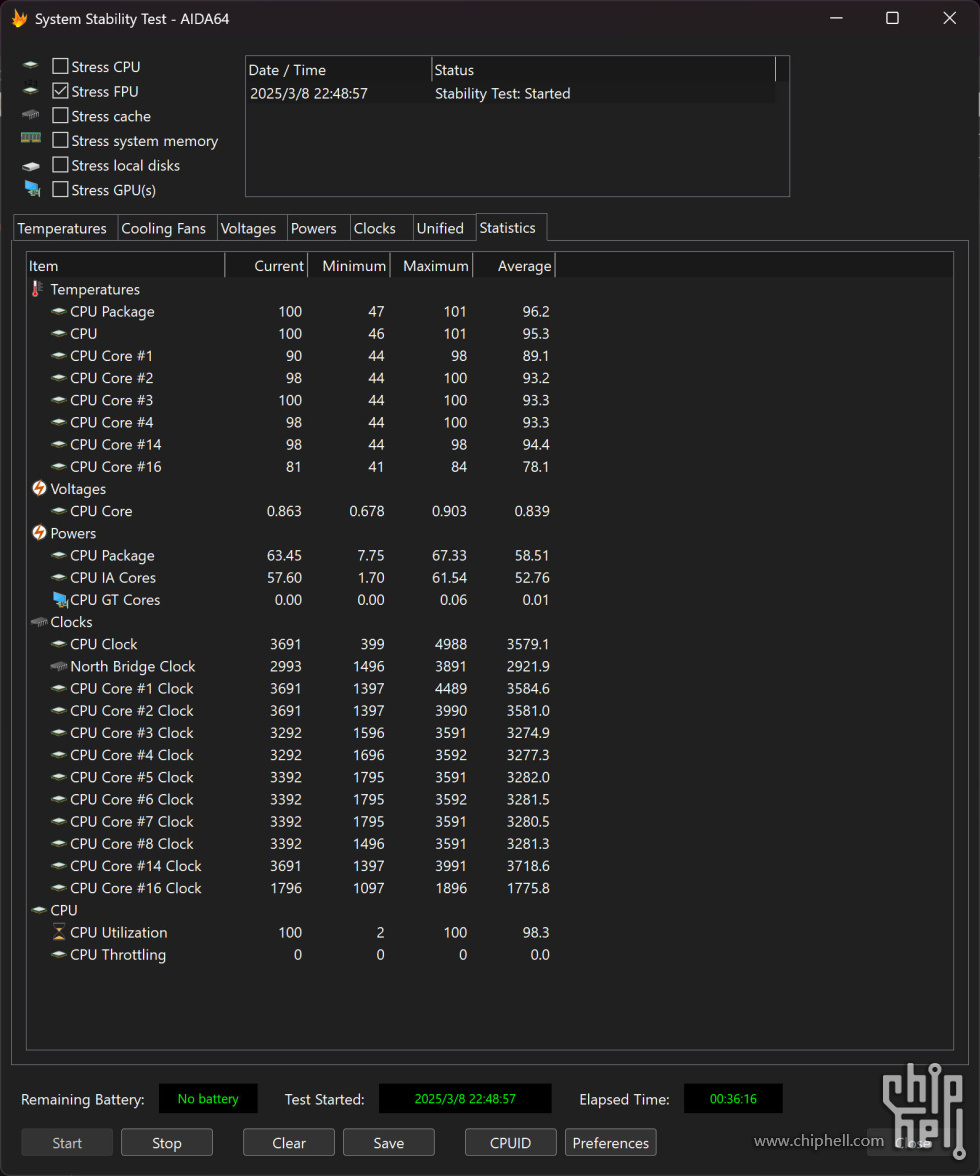
Task: Click the CPU Core voltage row icon
Action: pos(58,511)
